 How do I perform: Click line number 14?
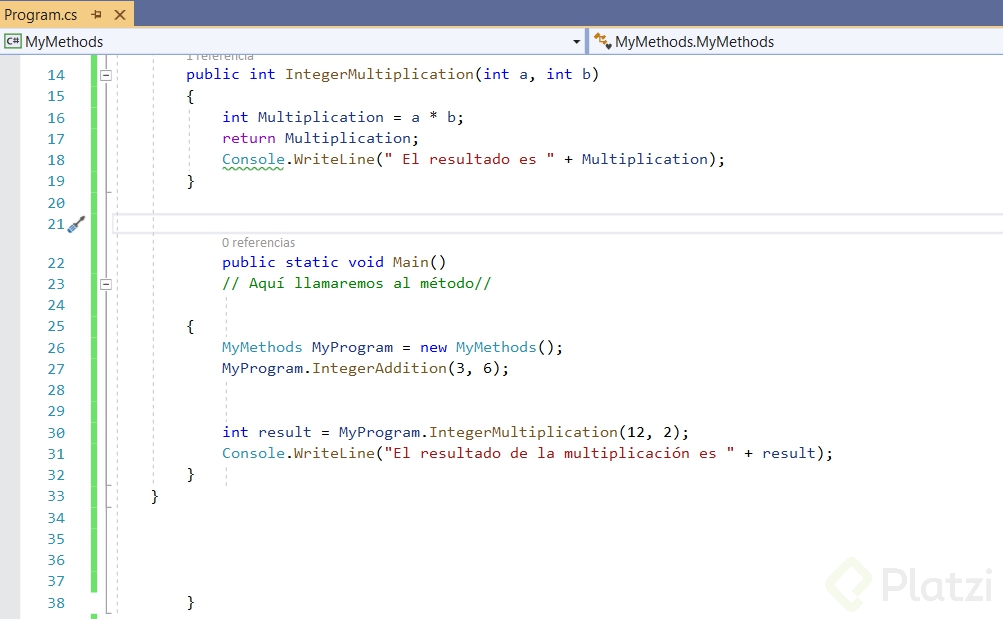tap(56, 75)
